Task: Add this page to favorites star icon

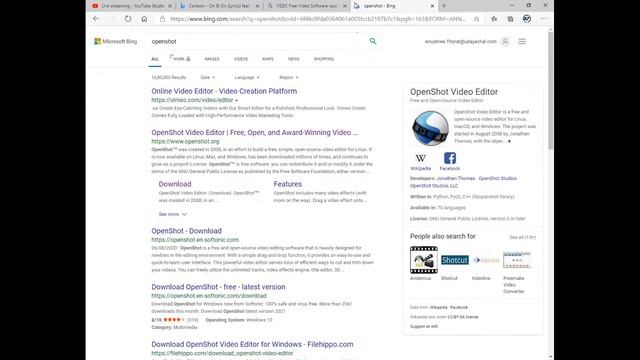Action: click(476, 19)
